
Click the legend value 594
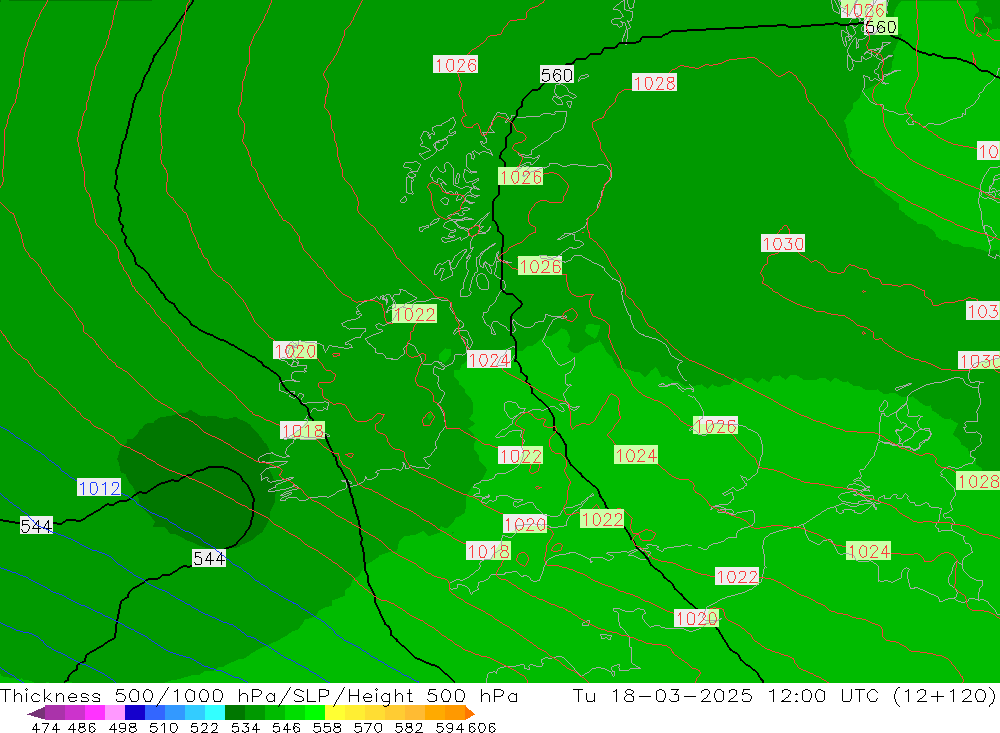(x=449, y=727)
